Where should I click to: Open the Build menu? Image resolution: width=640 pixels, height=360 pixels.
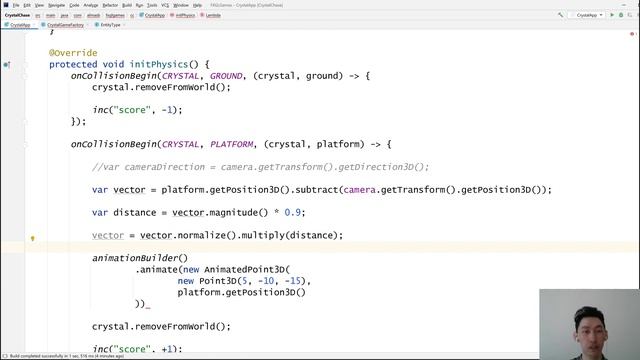point(127,5)
